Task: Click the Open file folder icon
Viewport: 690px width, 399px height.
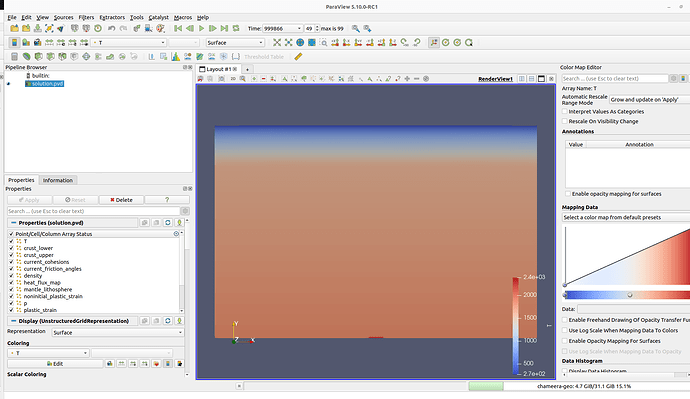Action: pos(15,29)
